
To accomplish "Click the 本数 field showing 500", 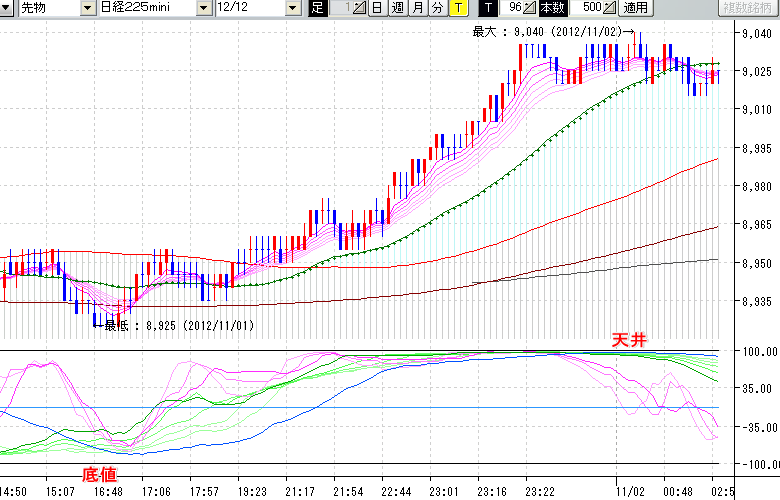I will [588, 8].
